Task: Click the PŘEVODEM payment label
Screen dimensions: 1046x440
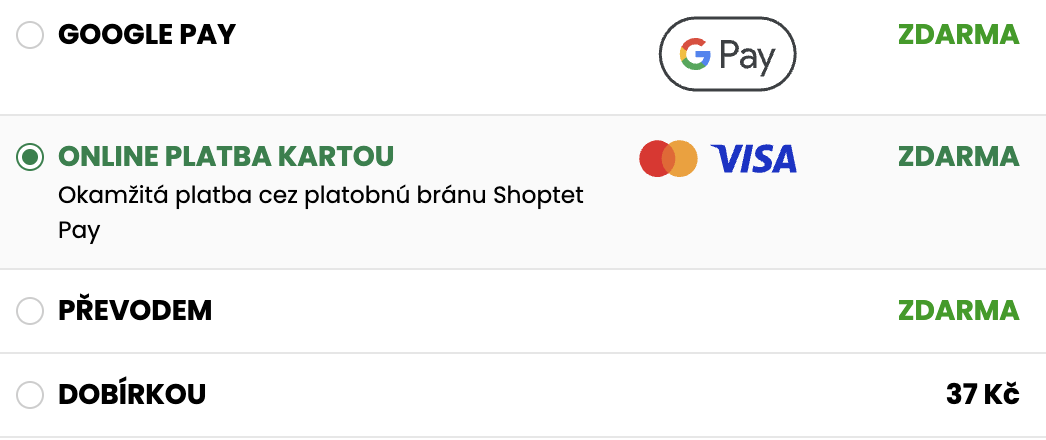Action: tap(135, 310)
